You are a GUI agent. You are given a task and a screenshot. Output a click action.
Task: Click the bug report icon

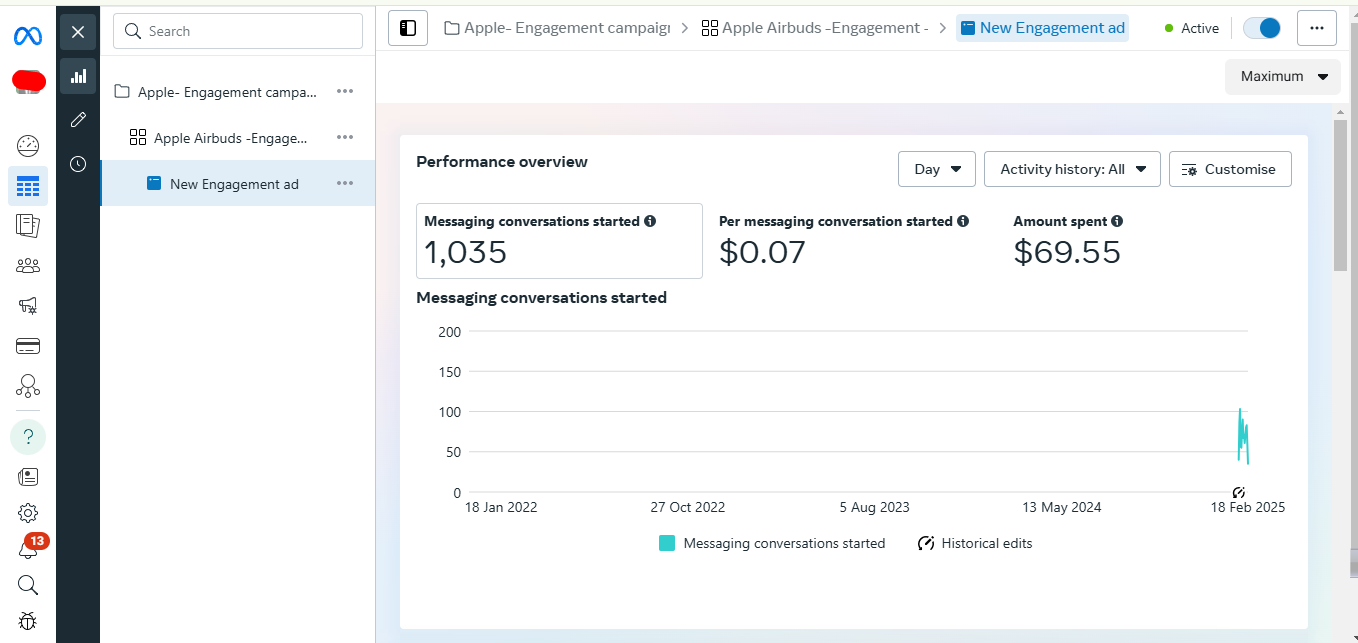(28, 621)
